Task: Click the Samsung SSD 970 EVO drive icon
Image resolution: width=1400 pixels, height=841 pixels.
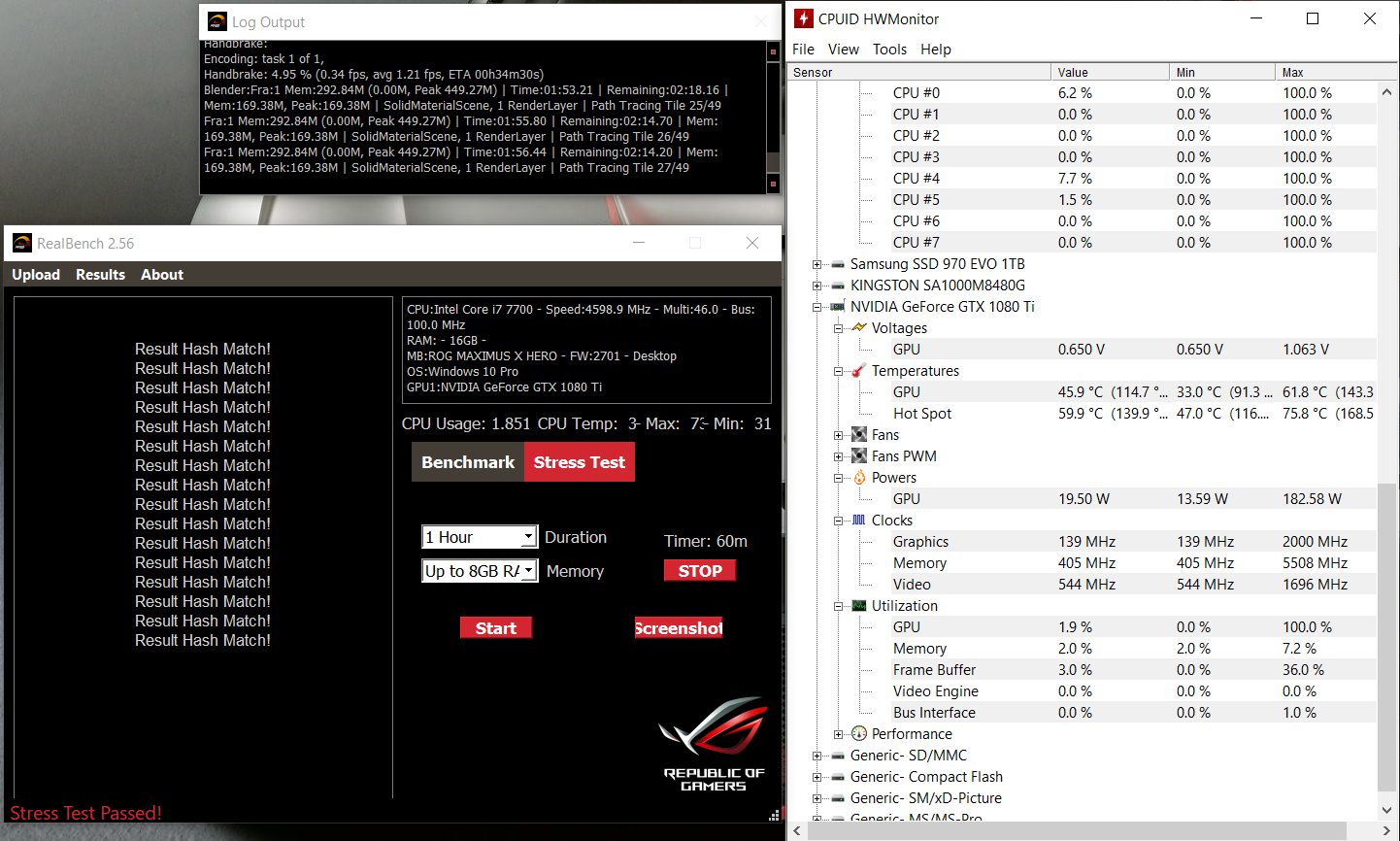Action: [x=837, y=264]
